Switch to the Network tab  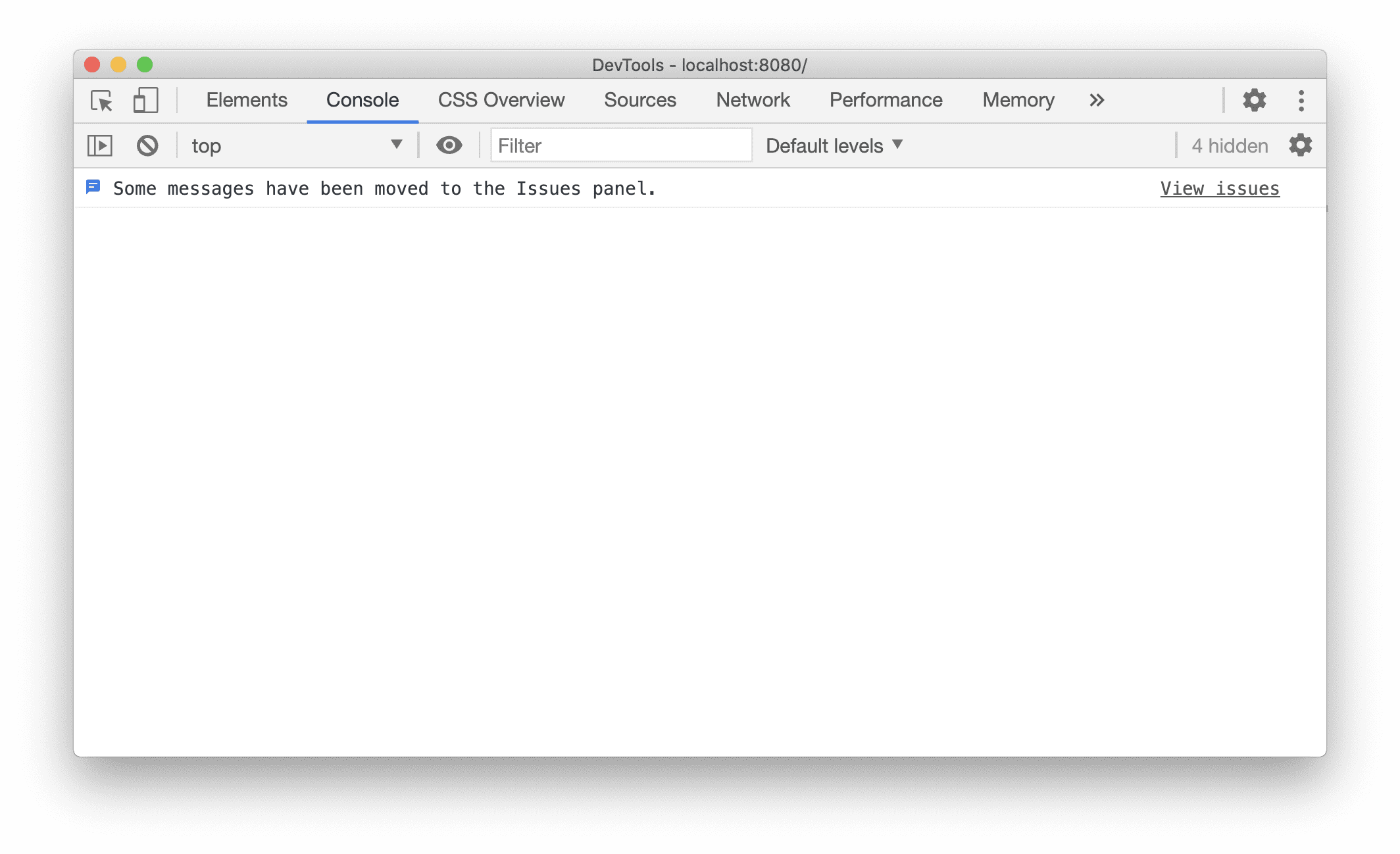(753, 99)
